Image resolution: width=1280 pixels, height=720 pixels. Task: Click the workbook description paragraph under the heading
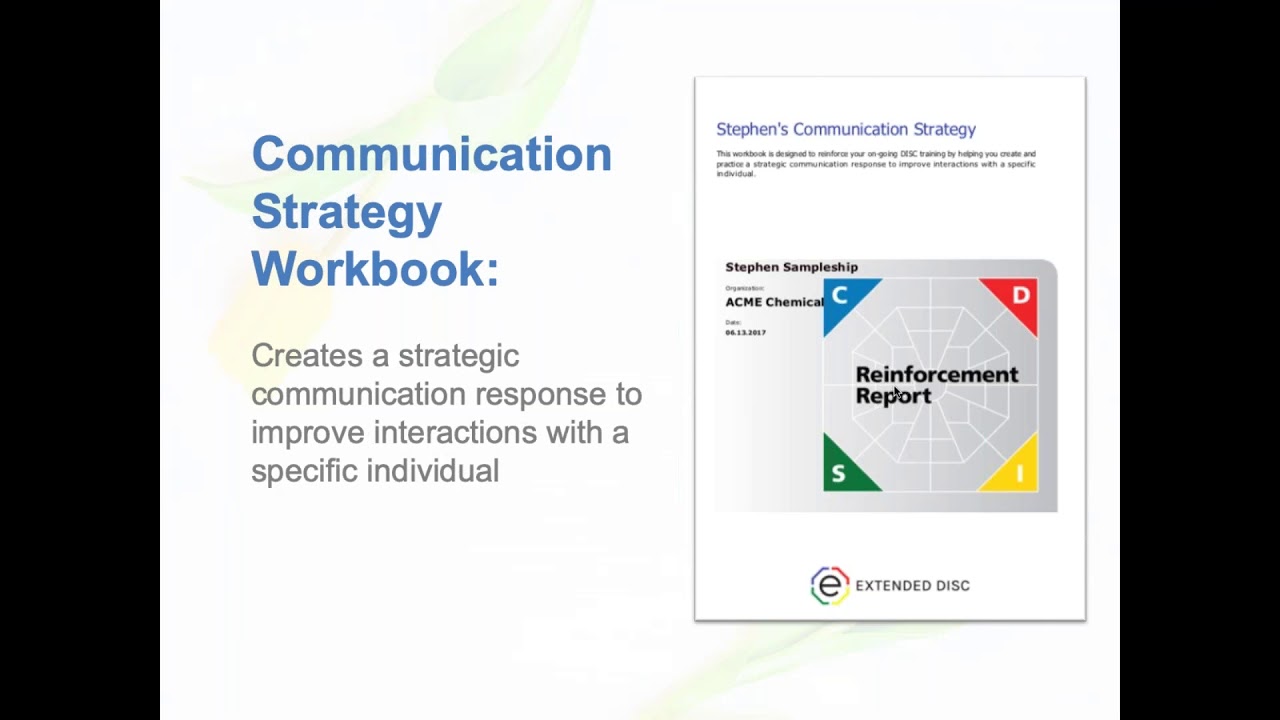point(876,164)
